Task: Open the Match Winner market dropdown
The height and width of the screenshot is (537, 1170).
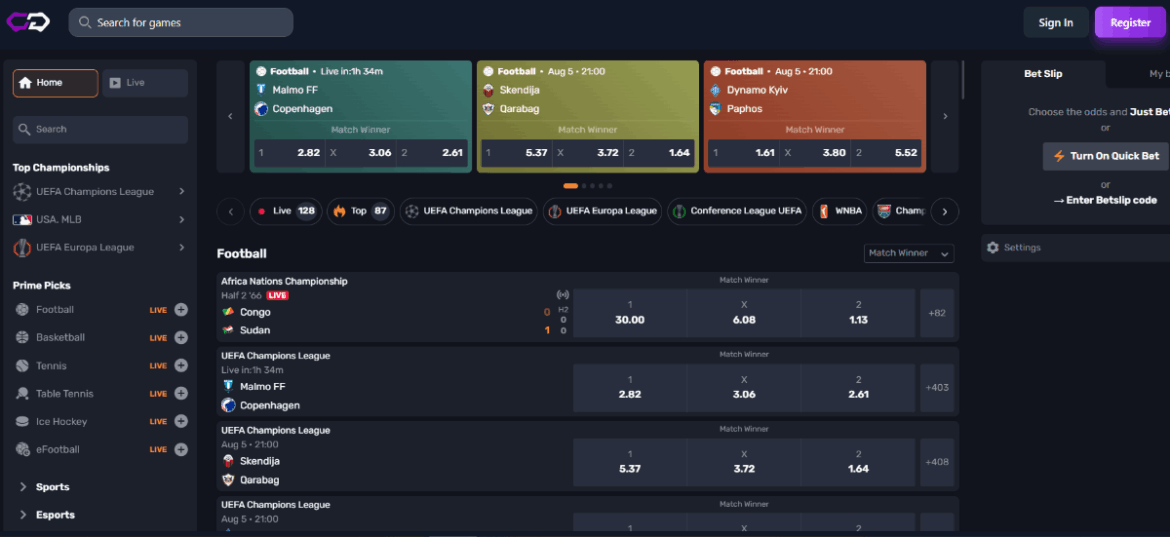Action: [x=909, y=253]
